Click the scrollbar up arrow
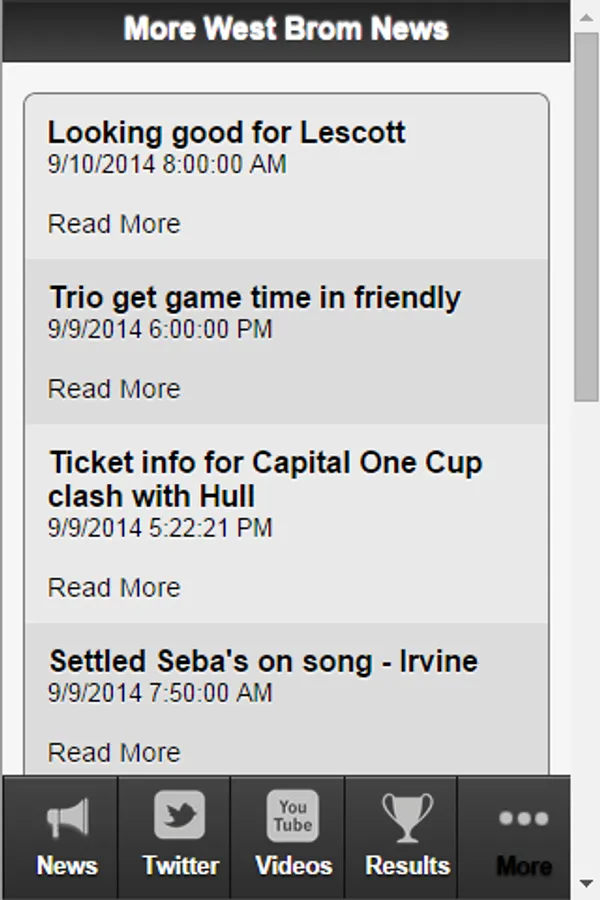600x900 pixels. point(587,17)
